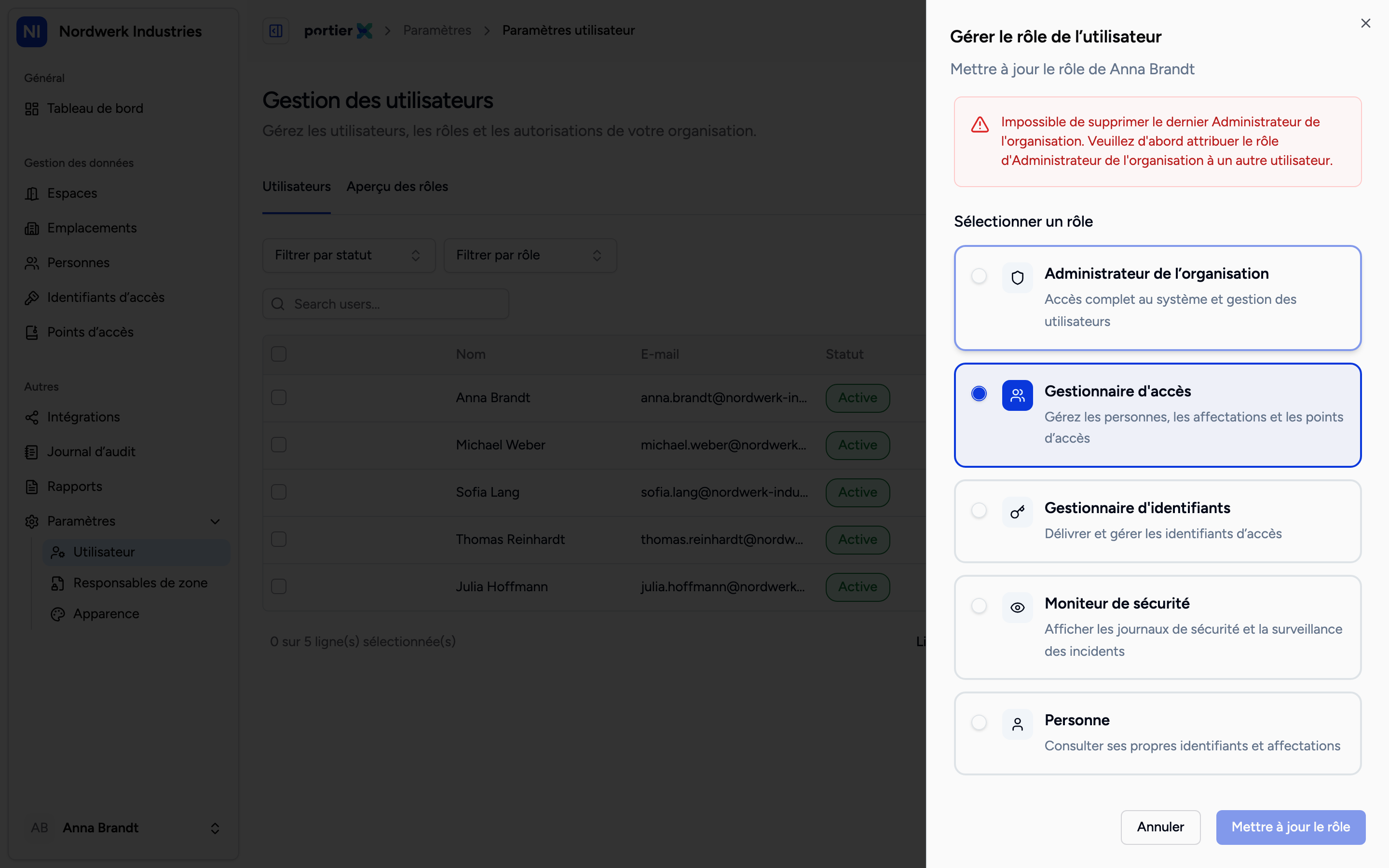Viewport: 1389px width, 868px height.
Task: Open the Filtrer par rôle dropdown
Action: [531, 255]
